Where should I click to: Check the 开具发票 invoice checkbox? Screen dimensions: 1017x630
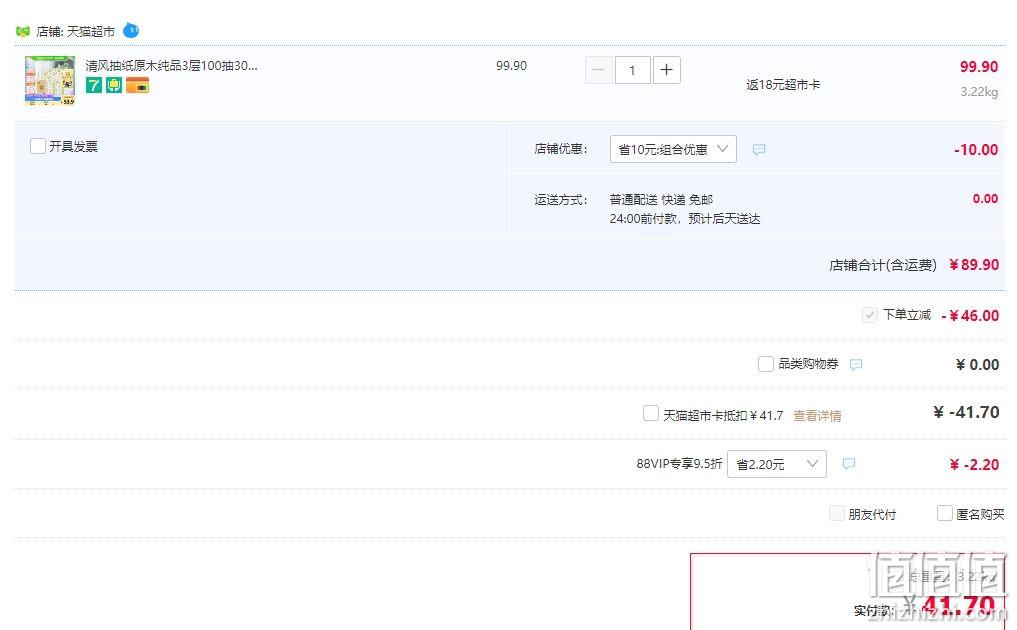coord(38,146)
